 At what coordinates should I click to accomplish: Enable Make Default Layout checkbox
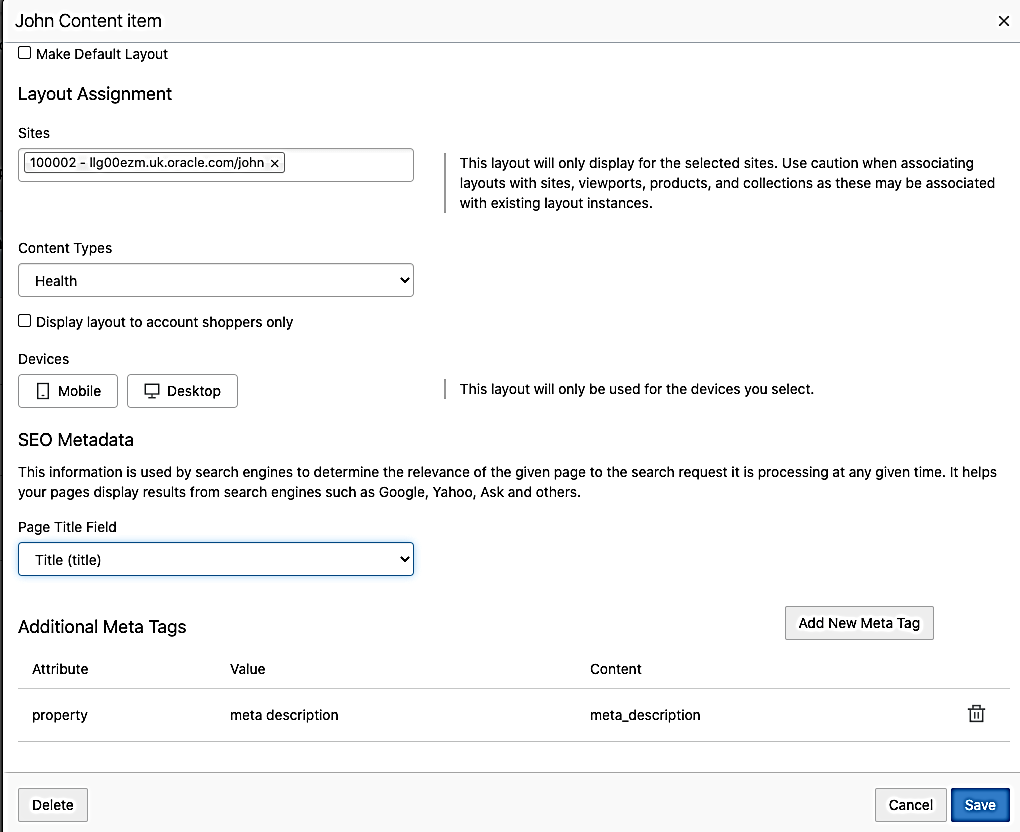(x=25, y=53)
